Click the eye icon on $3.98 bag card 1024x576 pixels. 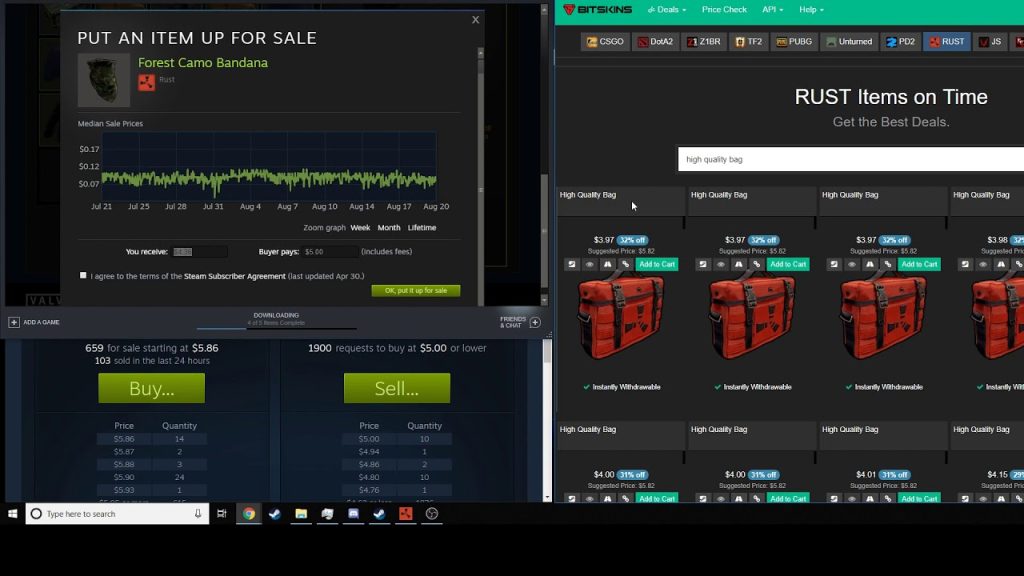click(983, 264)
